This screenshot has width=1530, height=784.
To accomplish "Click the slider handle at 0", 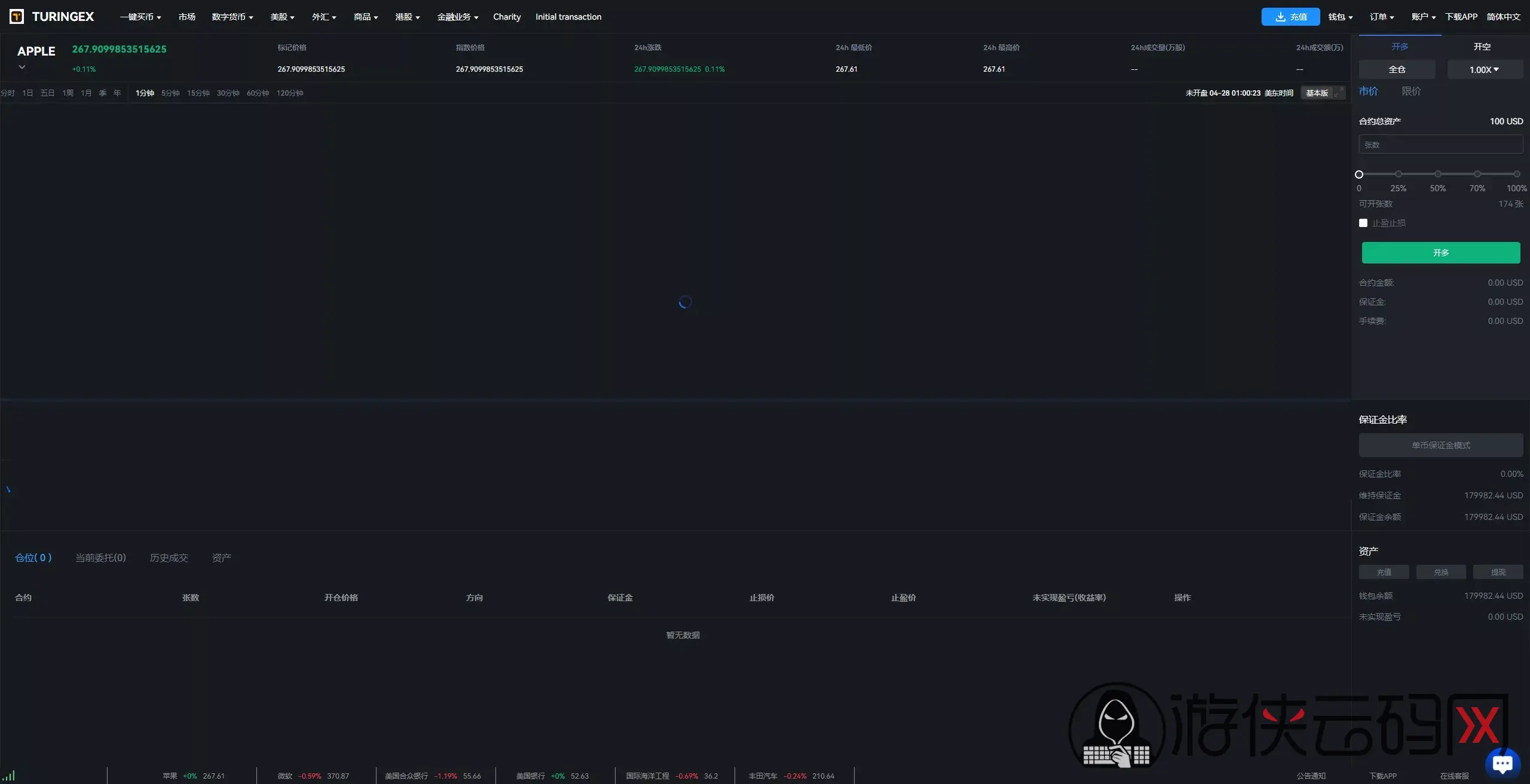I will coord(1359,174).
